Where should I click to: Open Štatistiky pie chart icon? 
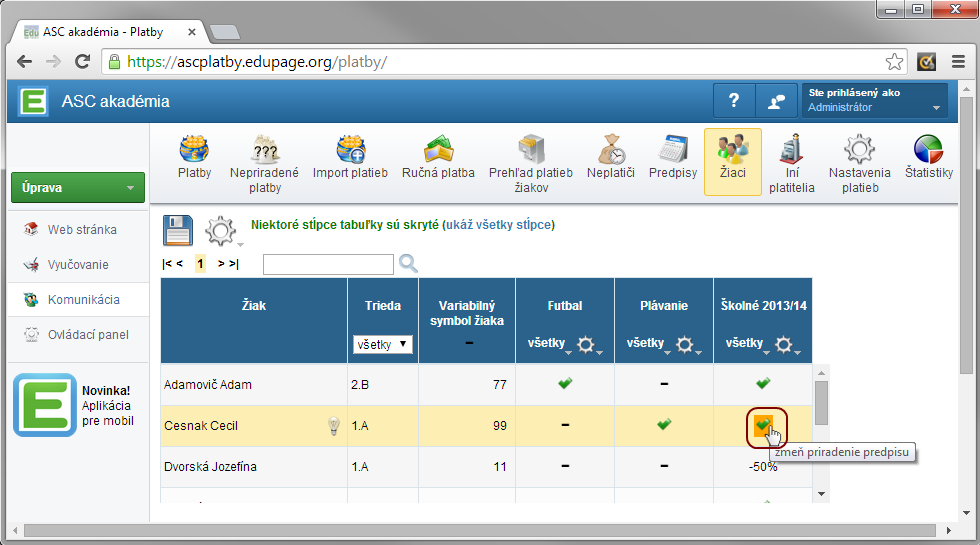coord(928,150)
